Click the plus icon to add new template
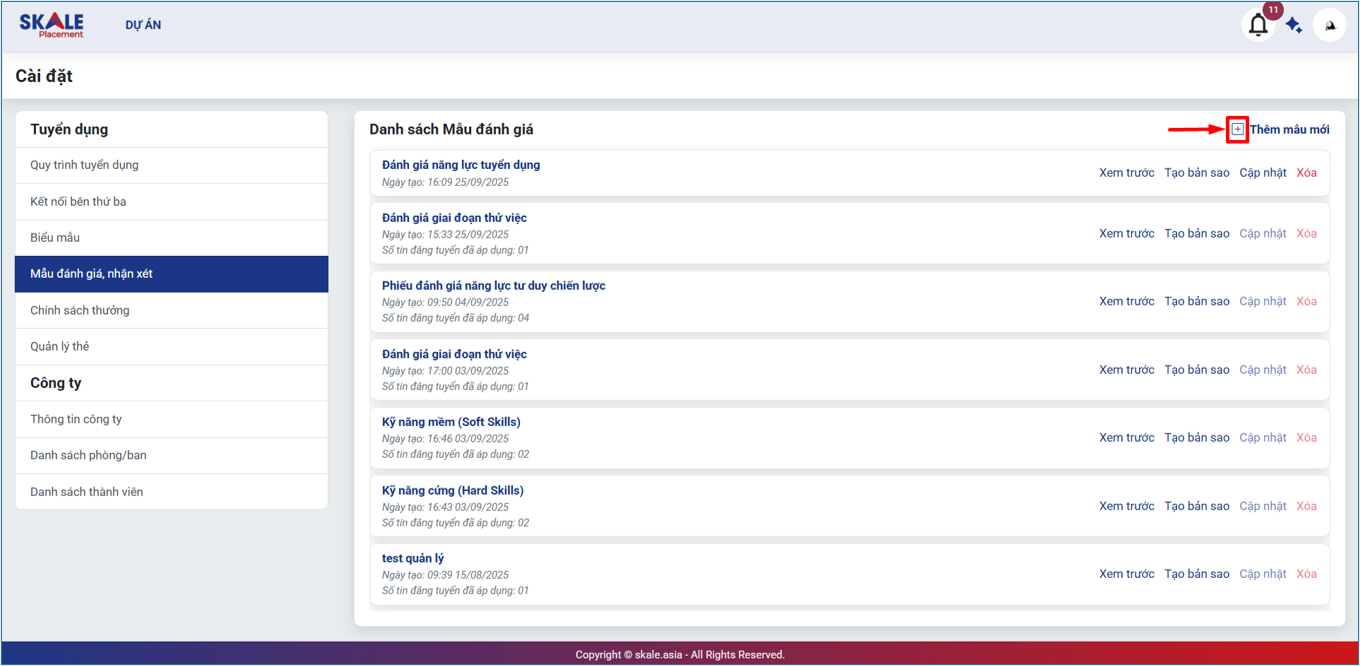 (x=1238, y=129)
